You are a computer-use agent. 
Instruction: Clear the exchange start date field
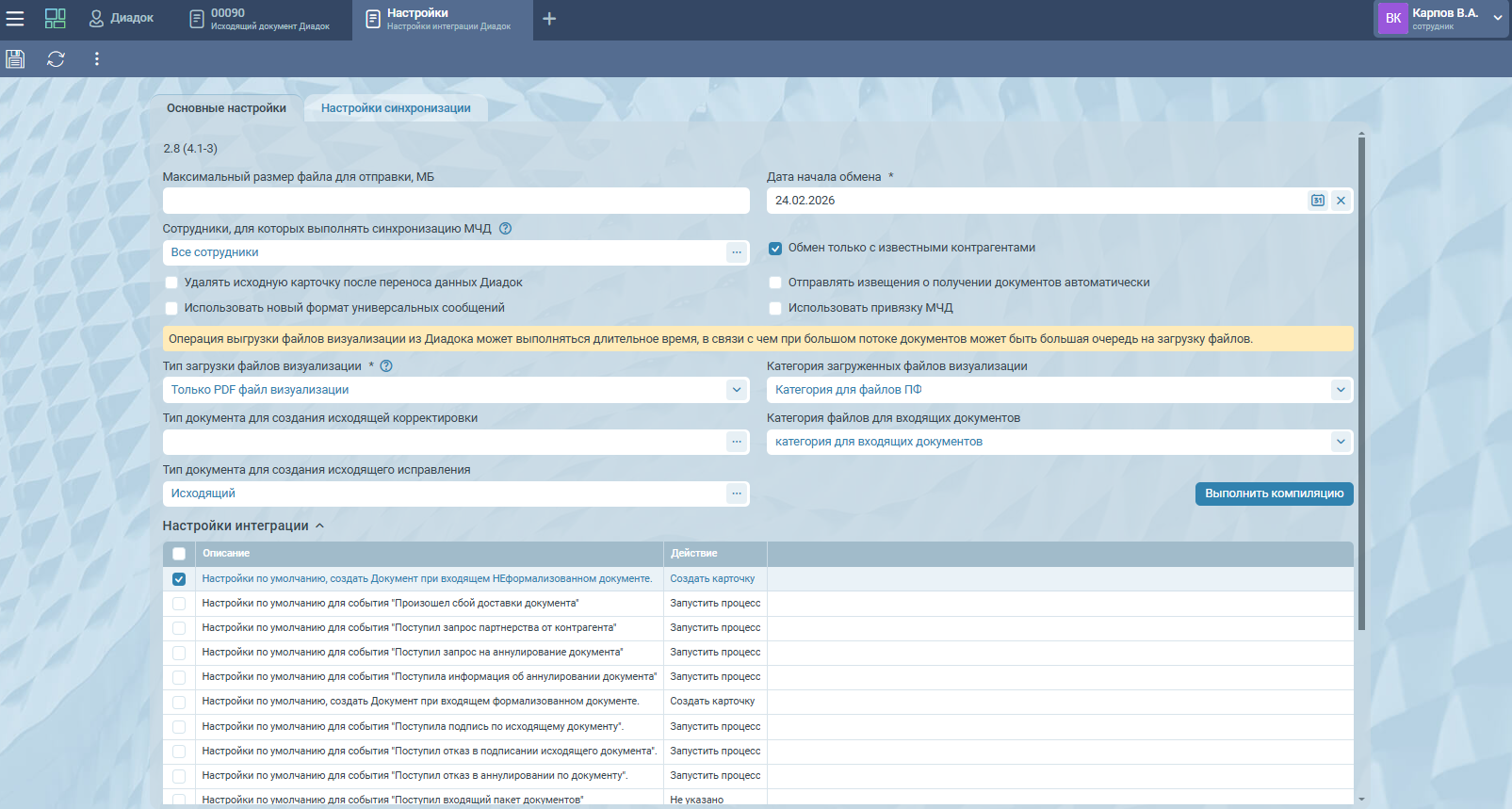coord(1341,201)
